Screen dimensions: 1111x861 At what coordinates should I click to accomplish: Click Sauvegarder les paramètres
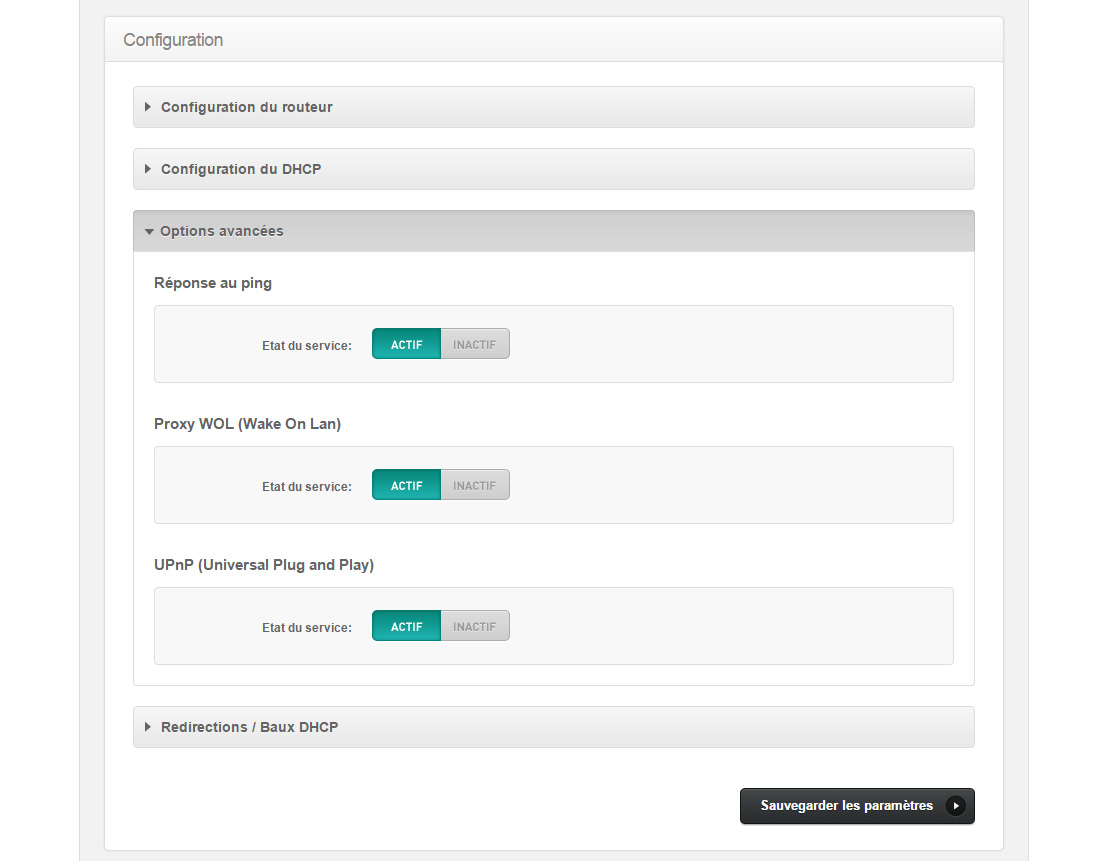click(846, 806)
